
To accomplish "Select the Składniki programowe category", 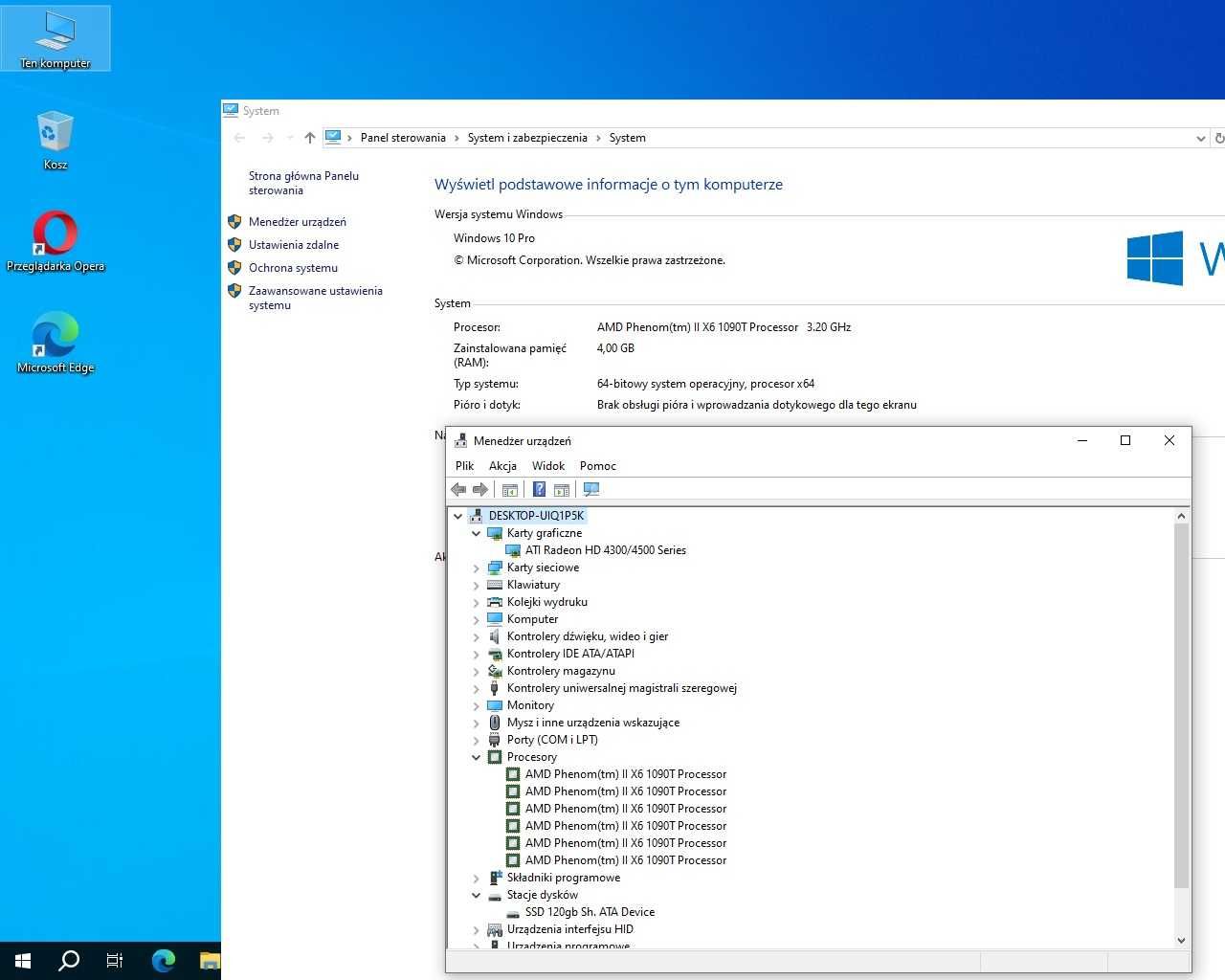I will tap(563, 878).
